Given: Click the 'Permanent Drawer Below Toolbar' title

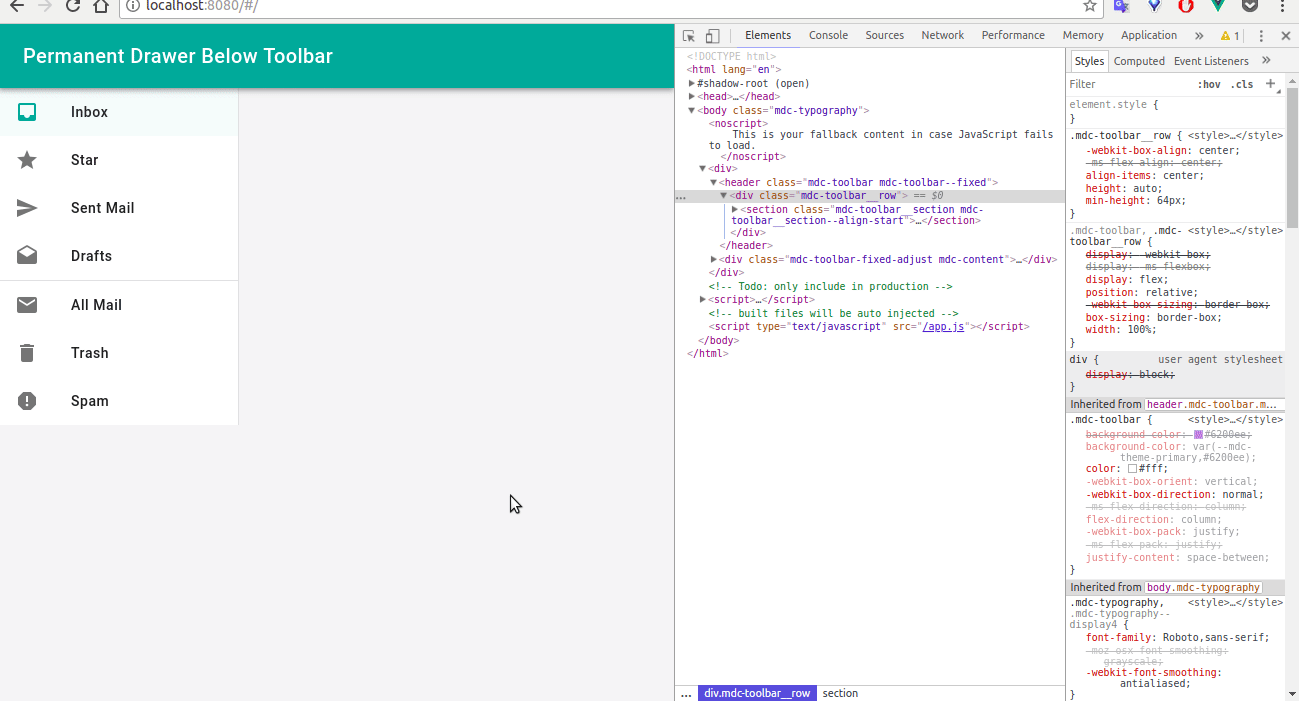Looking at the screenshot, I should click(x=178, y=56).
